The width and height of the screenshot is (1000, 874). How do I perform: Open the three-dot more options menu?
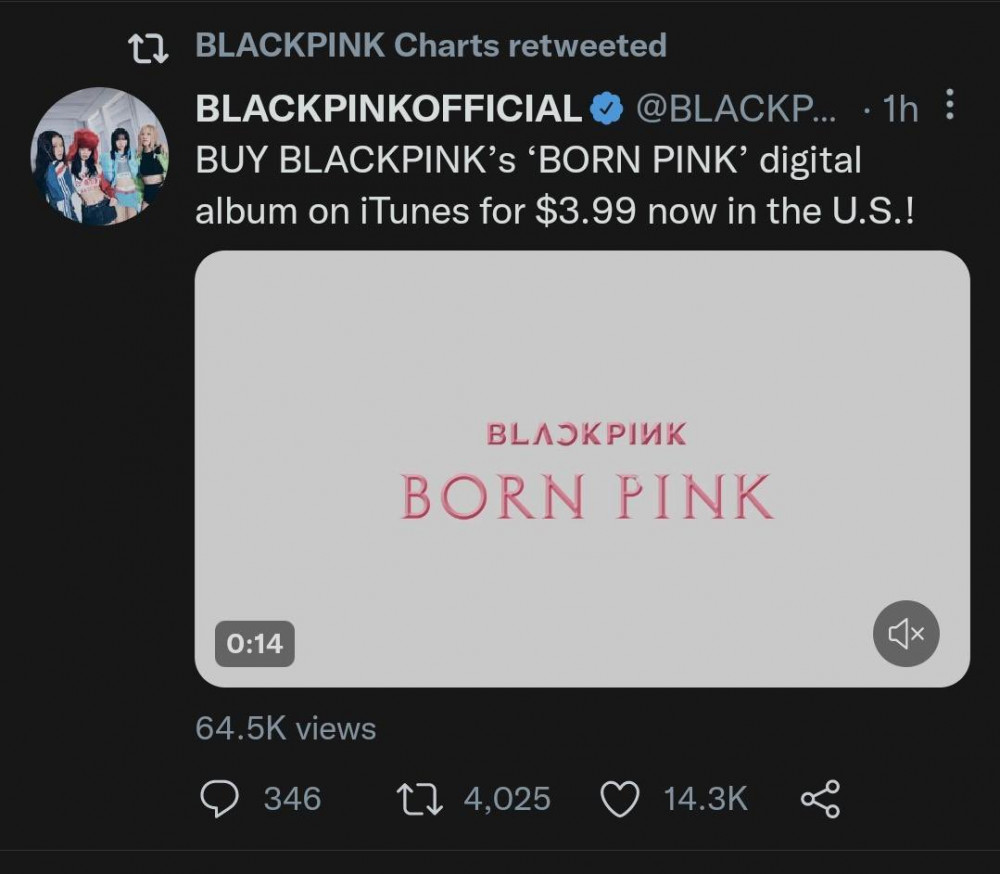click(950, 105)
